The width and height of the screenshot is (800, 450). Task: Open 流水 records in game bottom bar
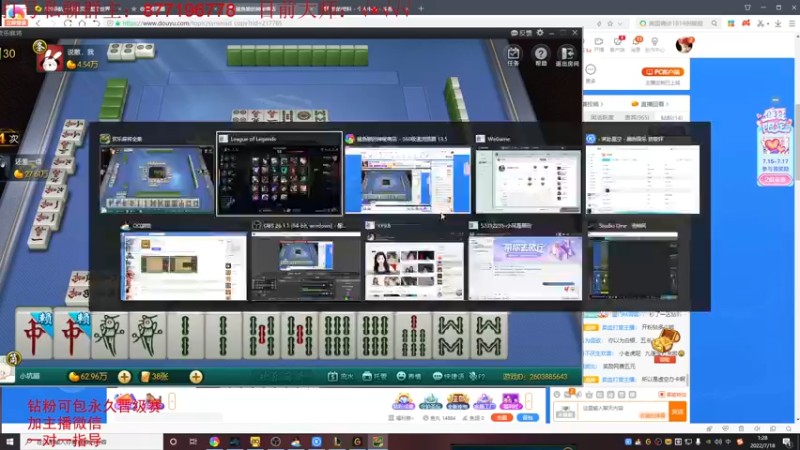[x=340, y=377]
